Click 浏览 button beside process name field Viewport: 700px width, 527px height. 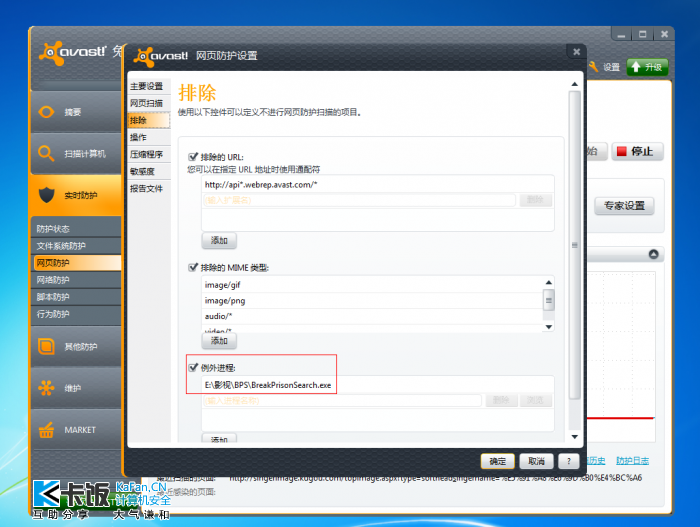[535, 400]
